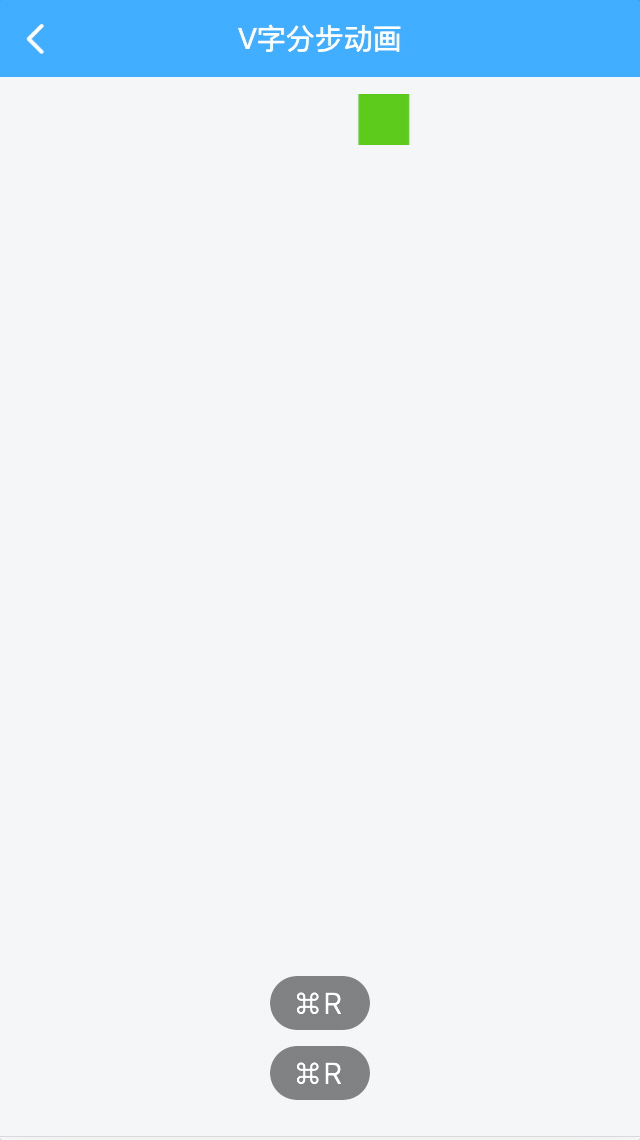640x1140 pixels.
Task: Return to previous page via header arrow
Action: [35, 39]
